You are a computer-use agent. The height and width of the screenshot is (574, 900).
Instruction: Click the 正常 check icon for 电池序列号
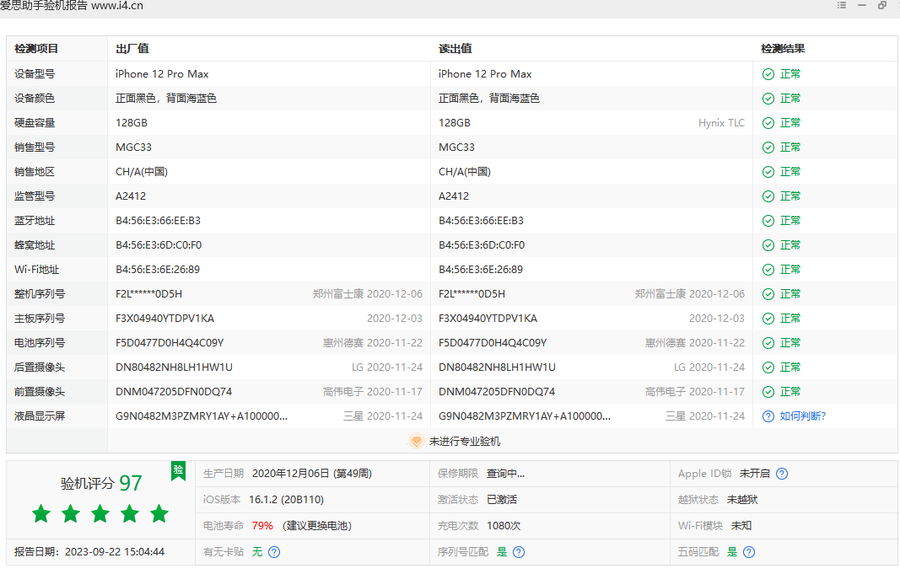tap(768, 343)
